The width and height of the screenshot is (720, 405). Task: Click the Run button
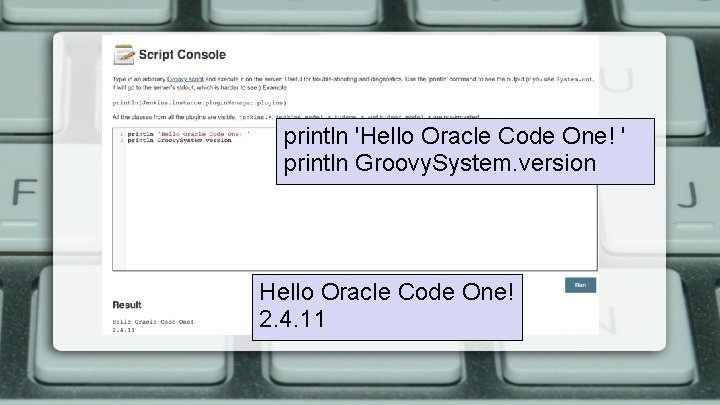click(580, 285)
